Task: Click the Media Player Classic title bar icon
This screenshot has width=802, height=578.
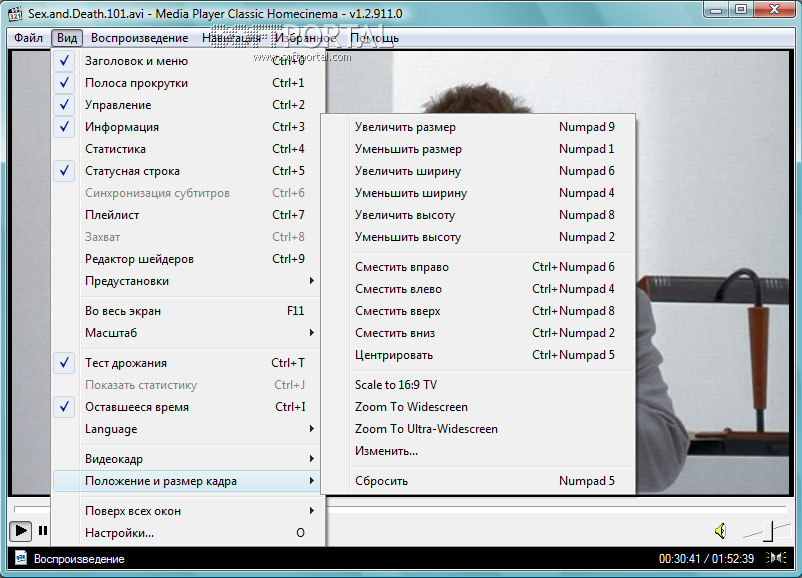Action: click(15, 13)
